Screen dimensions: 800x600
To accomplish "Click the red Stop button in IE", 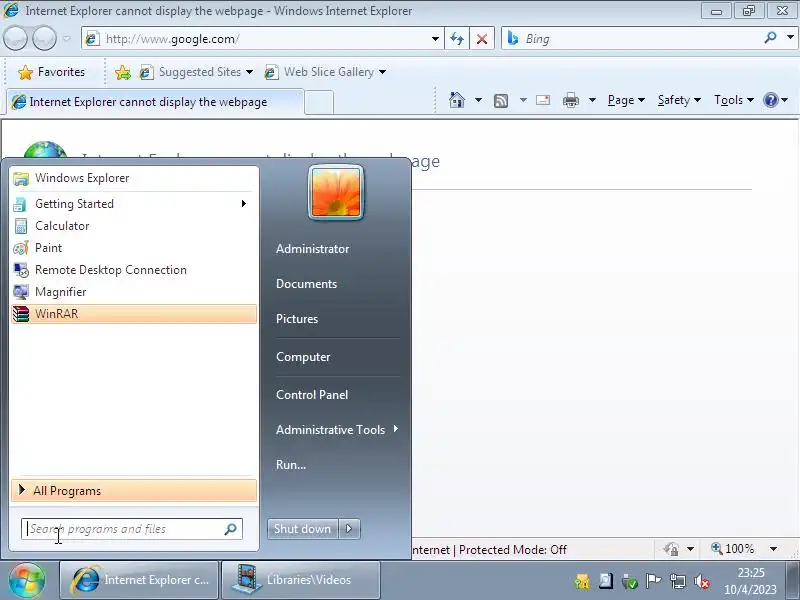I will pyautogui.click(x=482, y=39).
